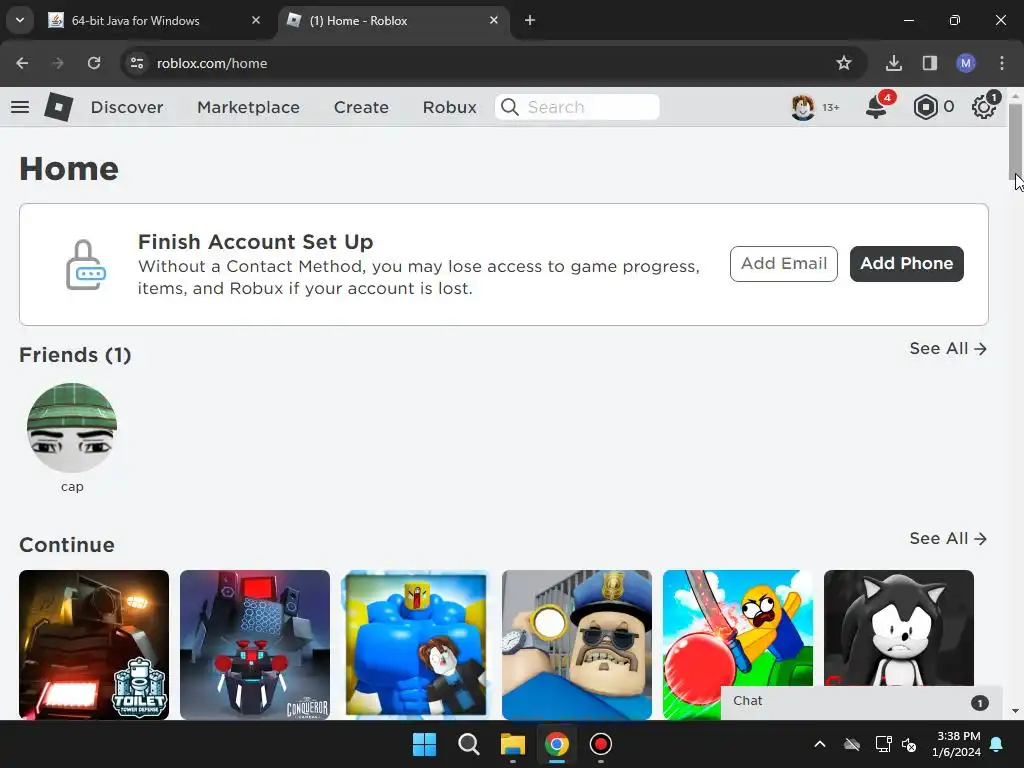Close the Home - Roblox tab
Image resolution: width=1024 pixels, height=768 pixels.
(x=494, y=20)
